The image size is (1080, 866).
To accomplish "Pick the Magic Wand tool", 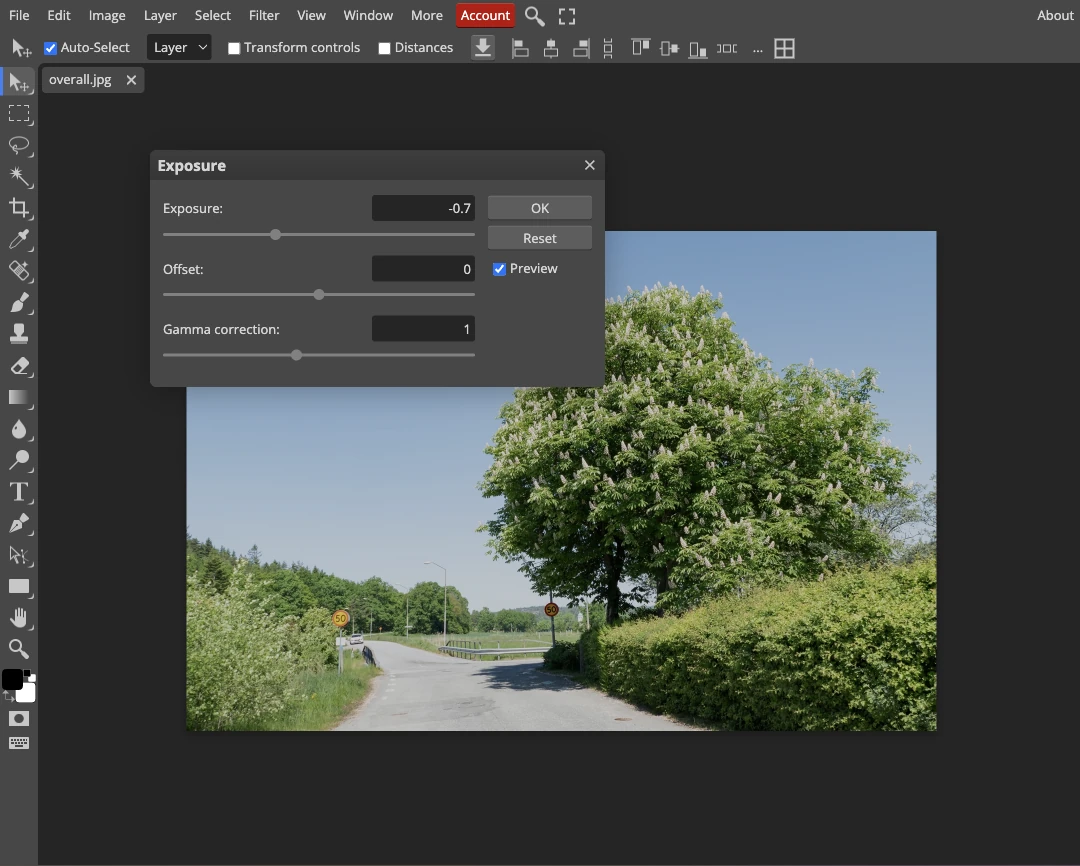I will click(19, 176).
